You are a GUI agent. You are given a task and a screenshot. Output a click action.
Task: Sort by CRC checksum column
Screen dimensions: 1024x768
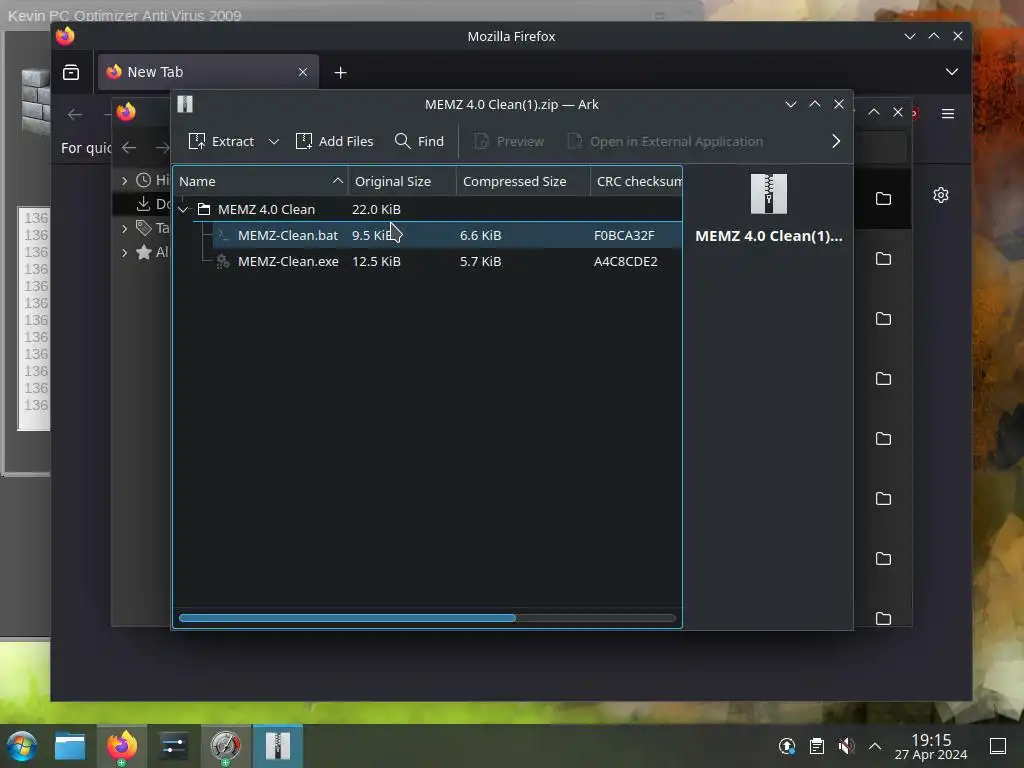click(x=636, y=181)
